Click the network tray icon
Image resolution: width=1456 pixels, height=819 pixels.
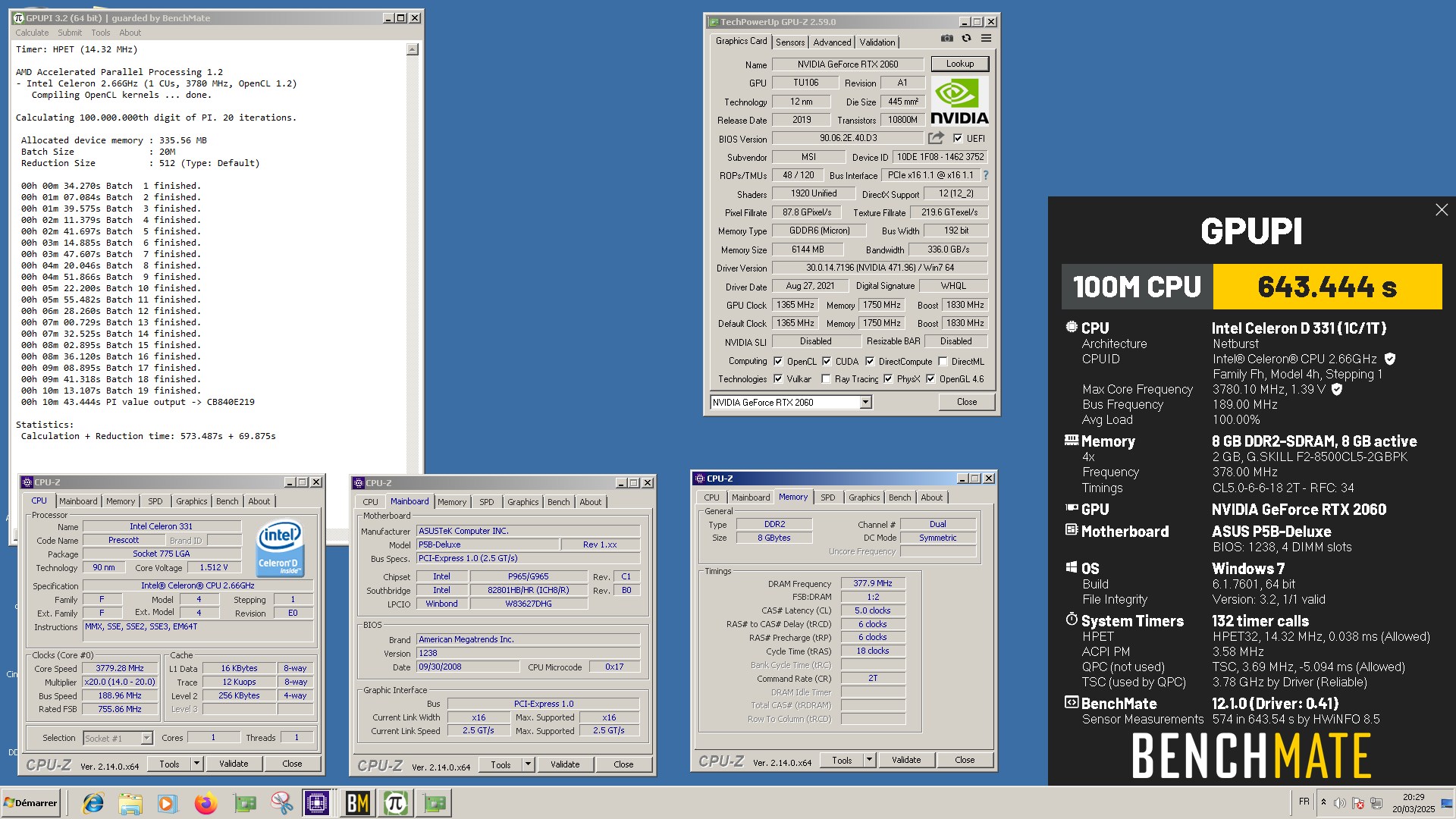coord(1376,803)
